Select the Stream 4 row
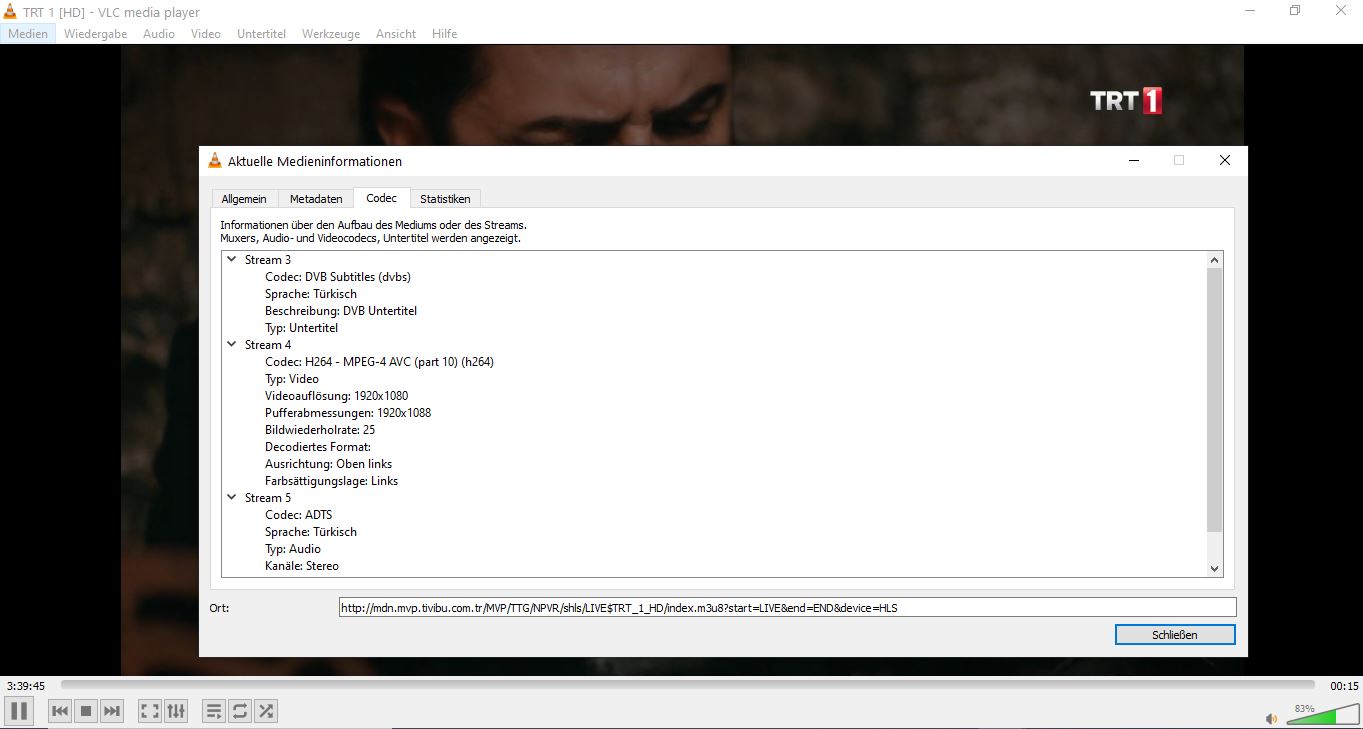This screenshot has width=1363, height=729. (268, 345)
